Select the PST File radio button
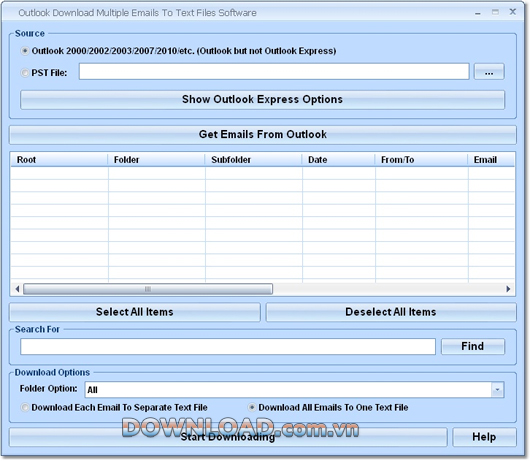 coord(25,73)
